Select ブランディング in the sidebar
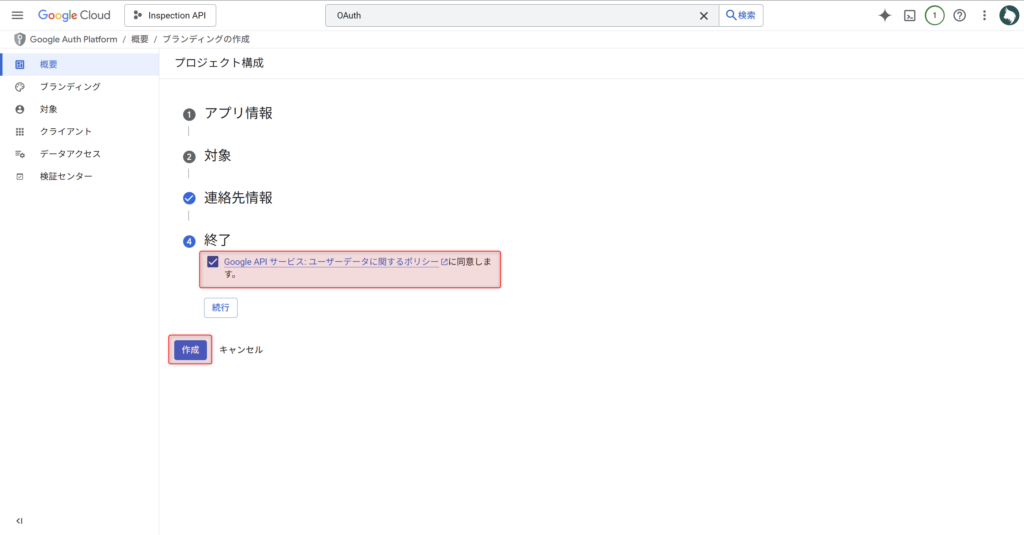Screen dimensions: 1024x535 pyautogui.click(x=70, y=87)
